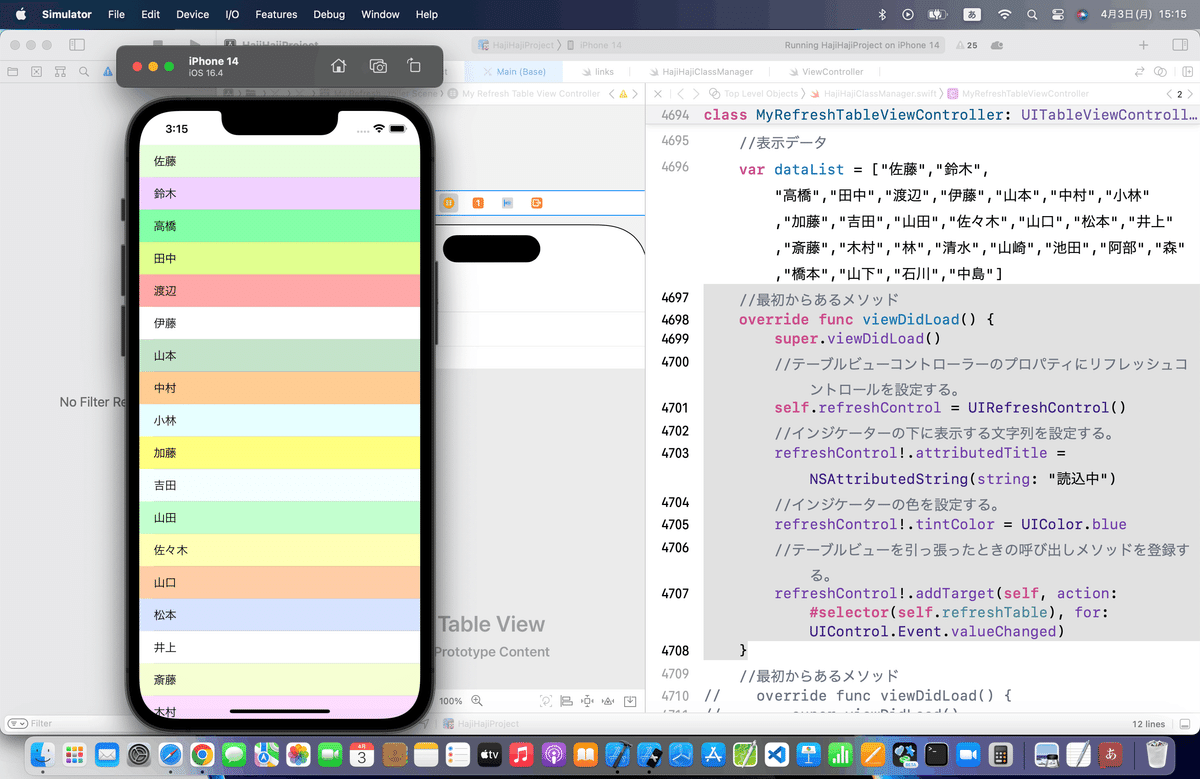Open the Features menu
This screenshot has width=1200, height=779.
click(276, 15)
